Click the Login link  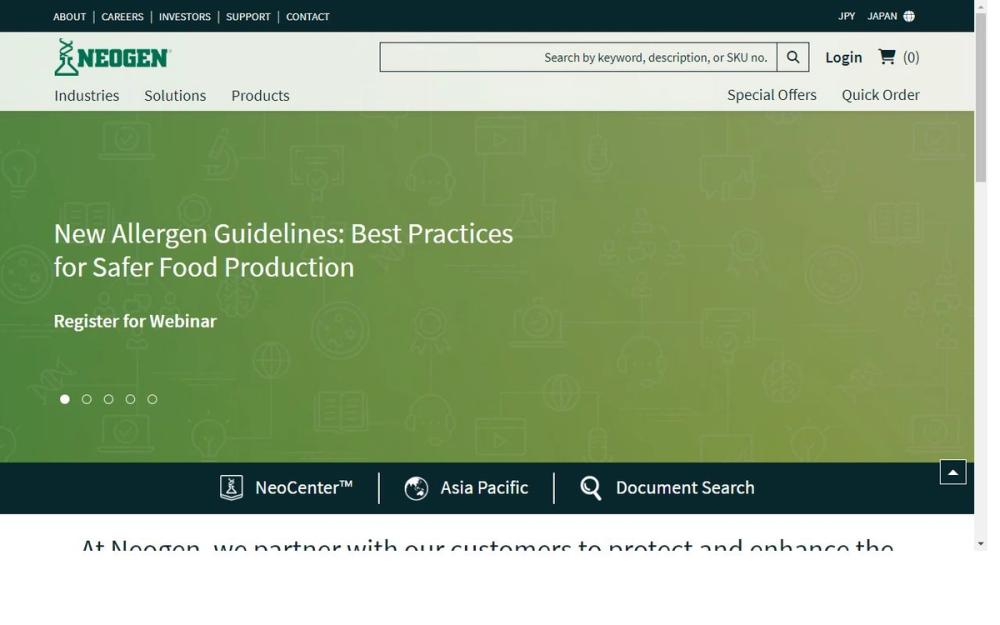[843, 57]
